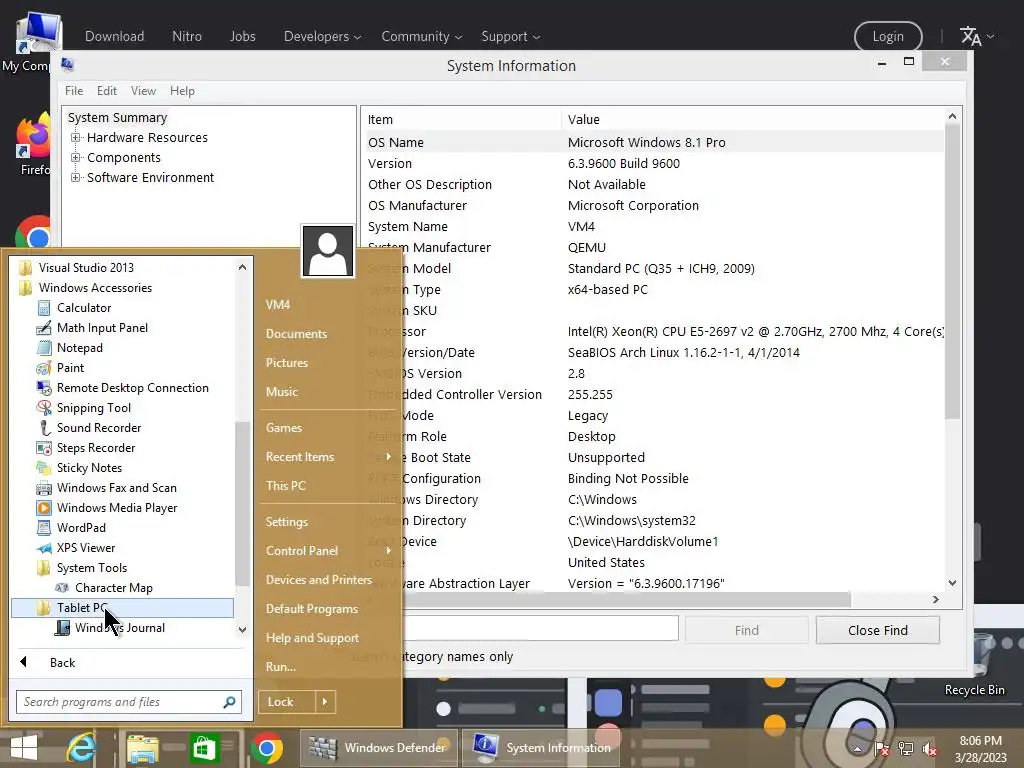Open Internet Explorer from taskbar

tap(81, 748)
